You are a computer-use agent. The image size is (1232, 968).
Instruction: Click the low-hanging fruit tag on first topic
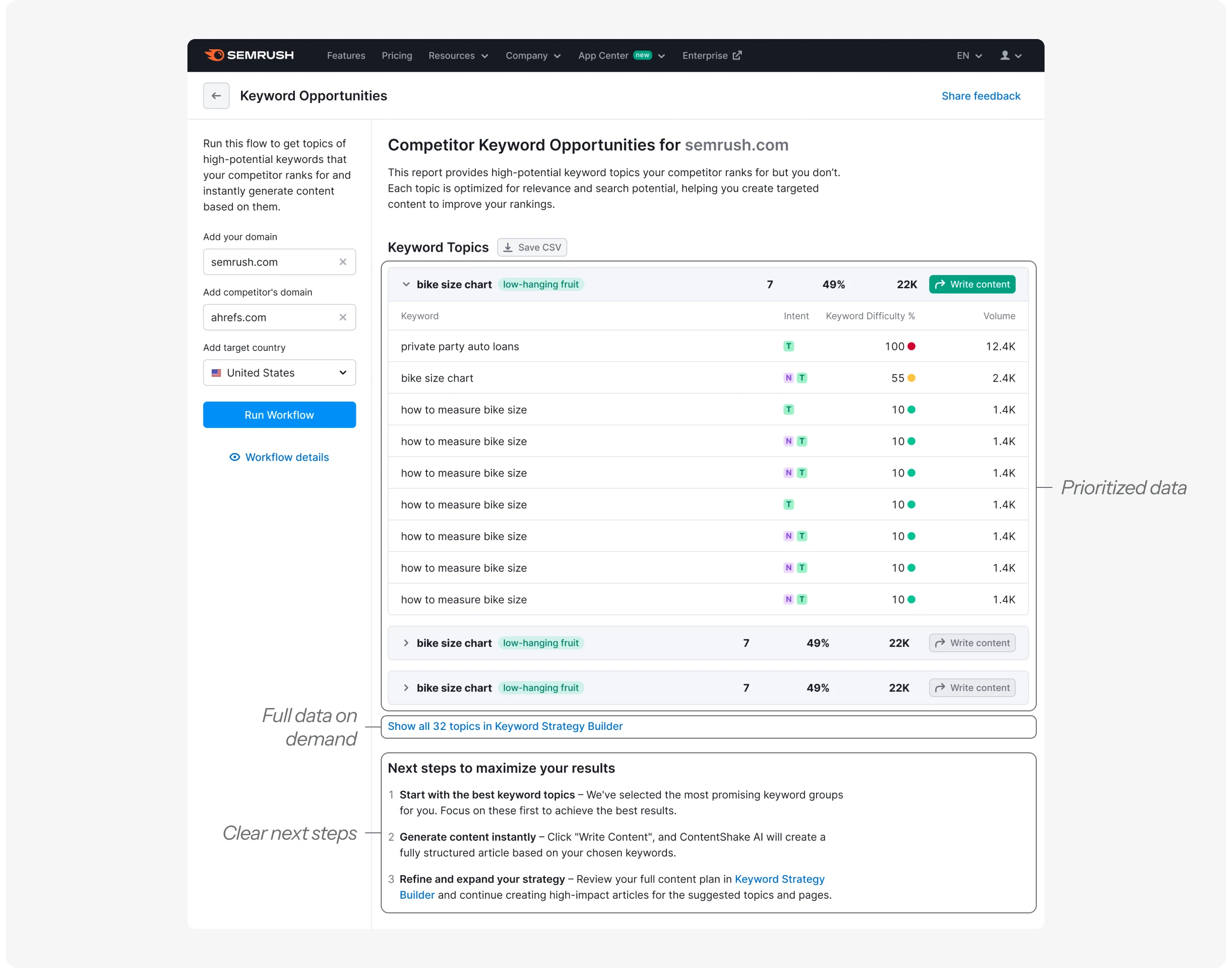click(x=540, y=284)
